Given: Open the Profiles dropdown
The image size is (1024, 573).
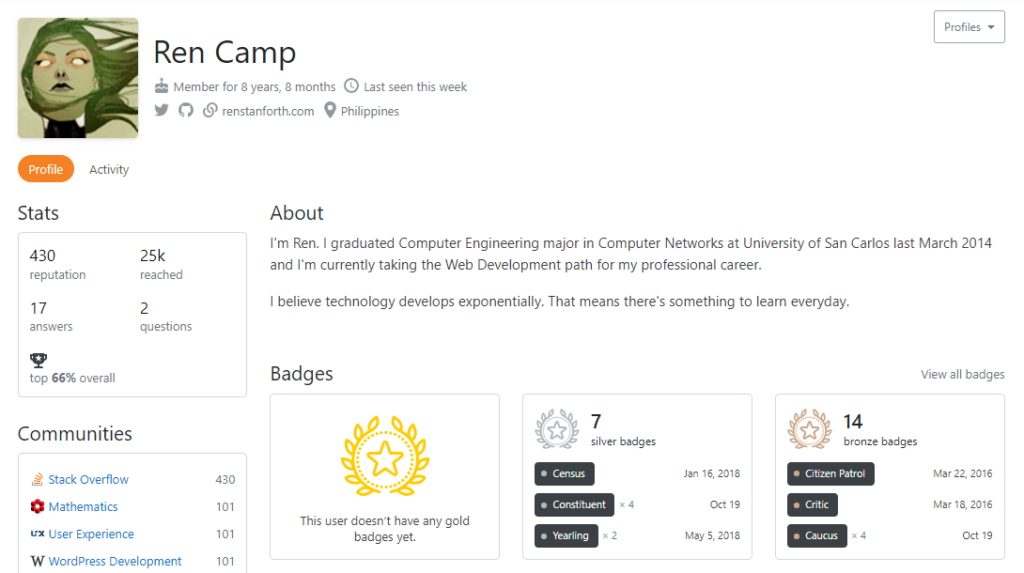Looking at the screenshot, I should tap(968, 27).
